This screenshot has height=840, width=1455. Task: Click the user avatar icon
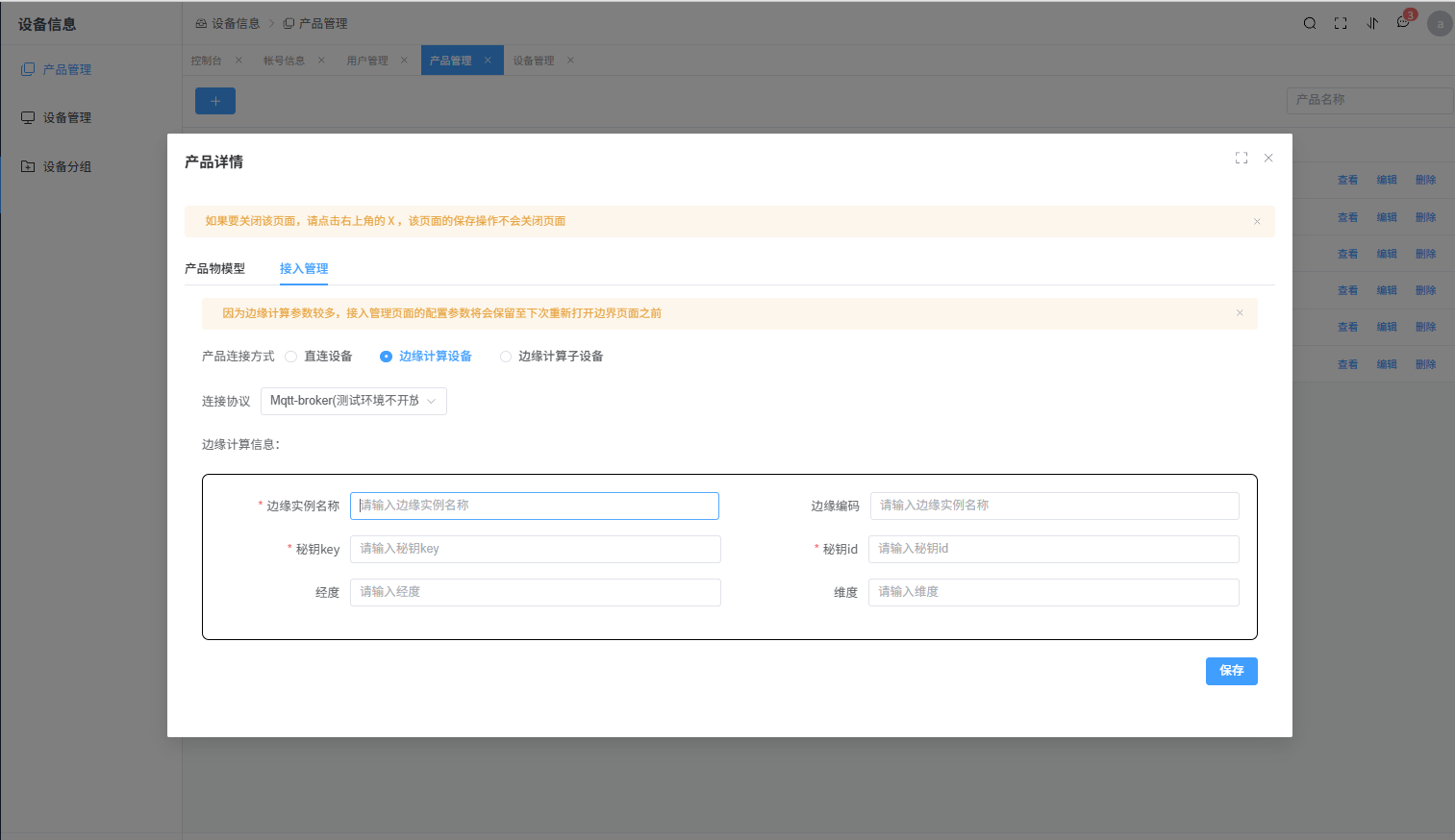pos(1440,24)
